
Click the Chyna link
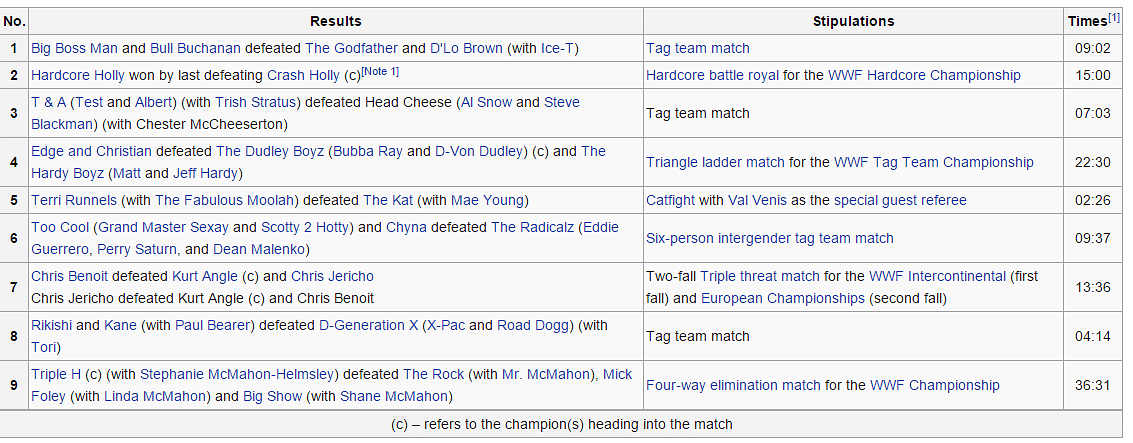coord(405,227)
